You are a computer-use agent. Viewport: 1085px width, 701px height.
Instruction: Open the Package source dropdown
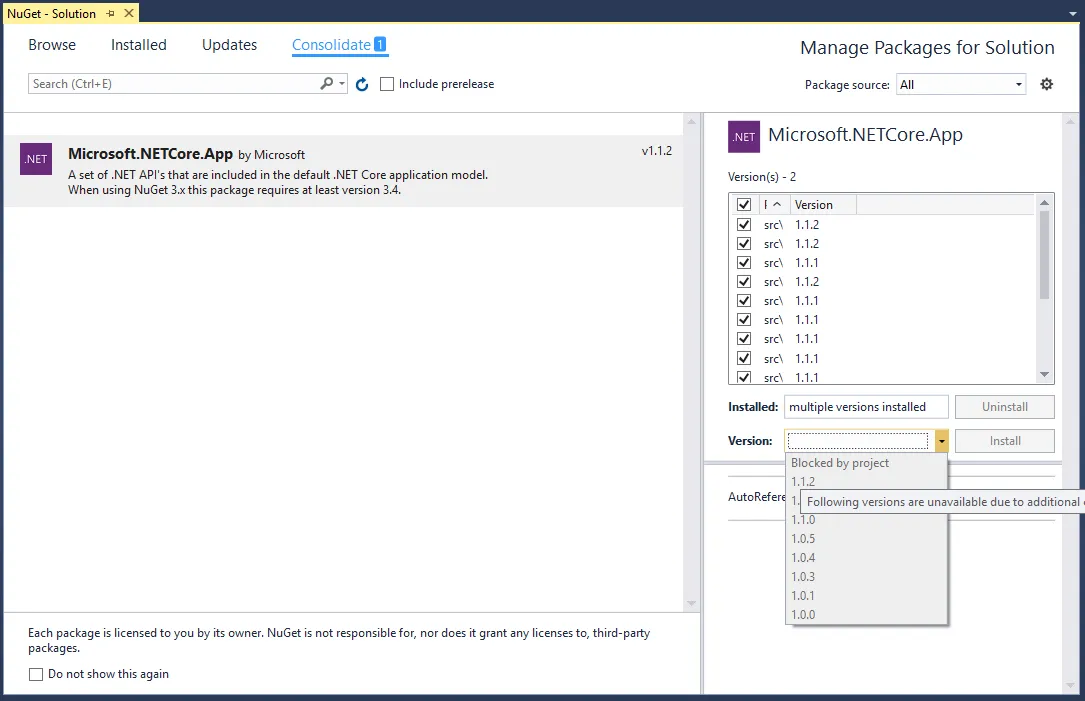[x=960, y=84]
